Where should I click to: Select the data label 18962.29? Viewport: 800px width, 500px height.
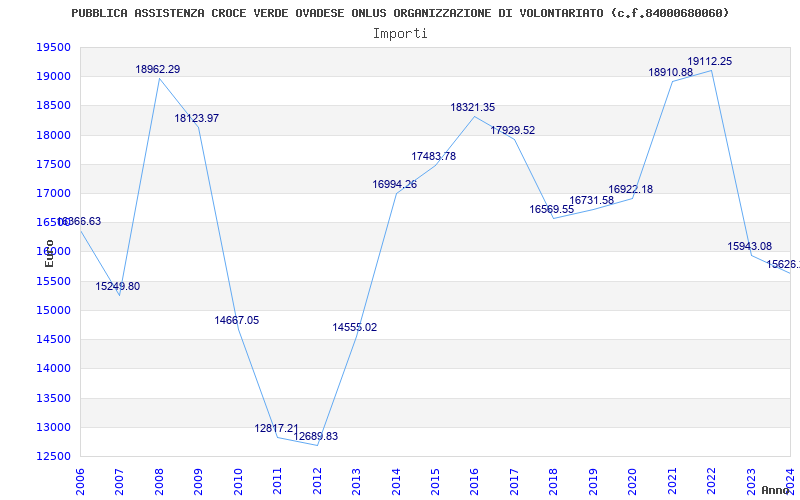(158, 69)
